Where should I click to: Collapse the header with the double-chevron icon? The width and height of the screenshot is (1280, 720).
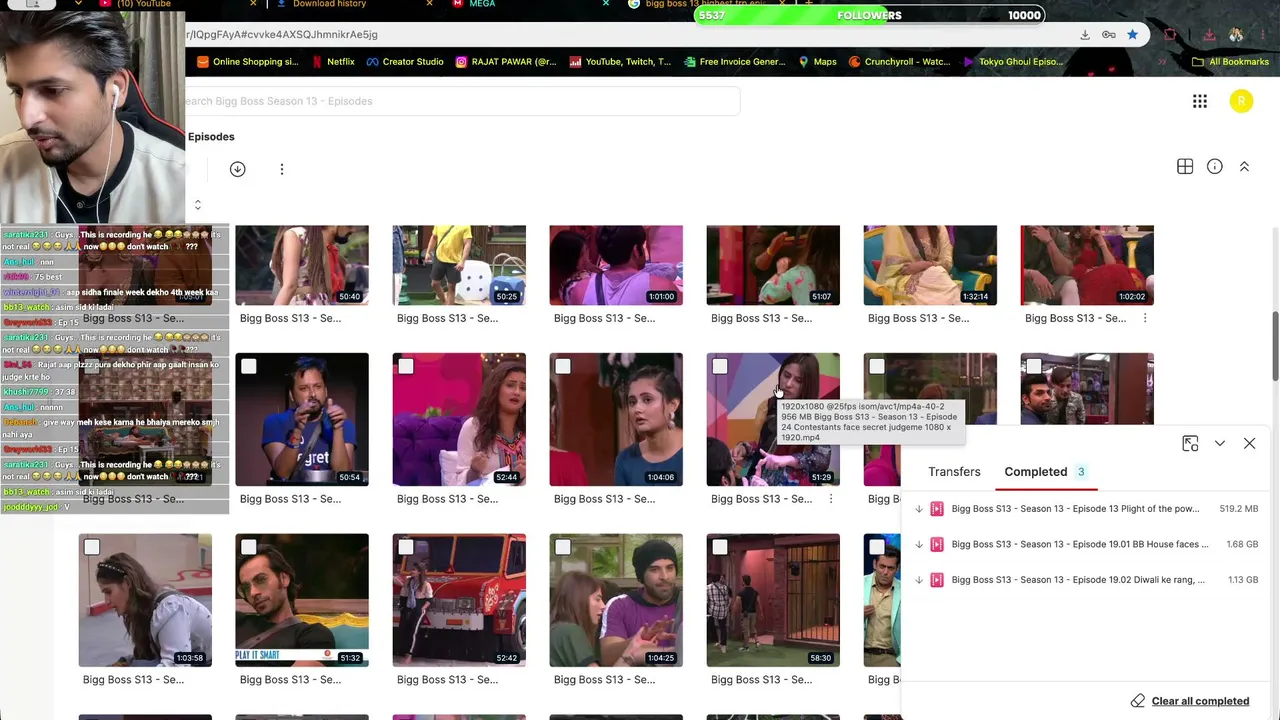1245,167
